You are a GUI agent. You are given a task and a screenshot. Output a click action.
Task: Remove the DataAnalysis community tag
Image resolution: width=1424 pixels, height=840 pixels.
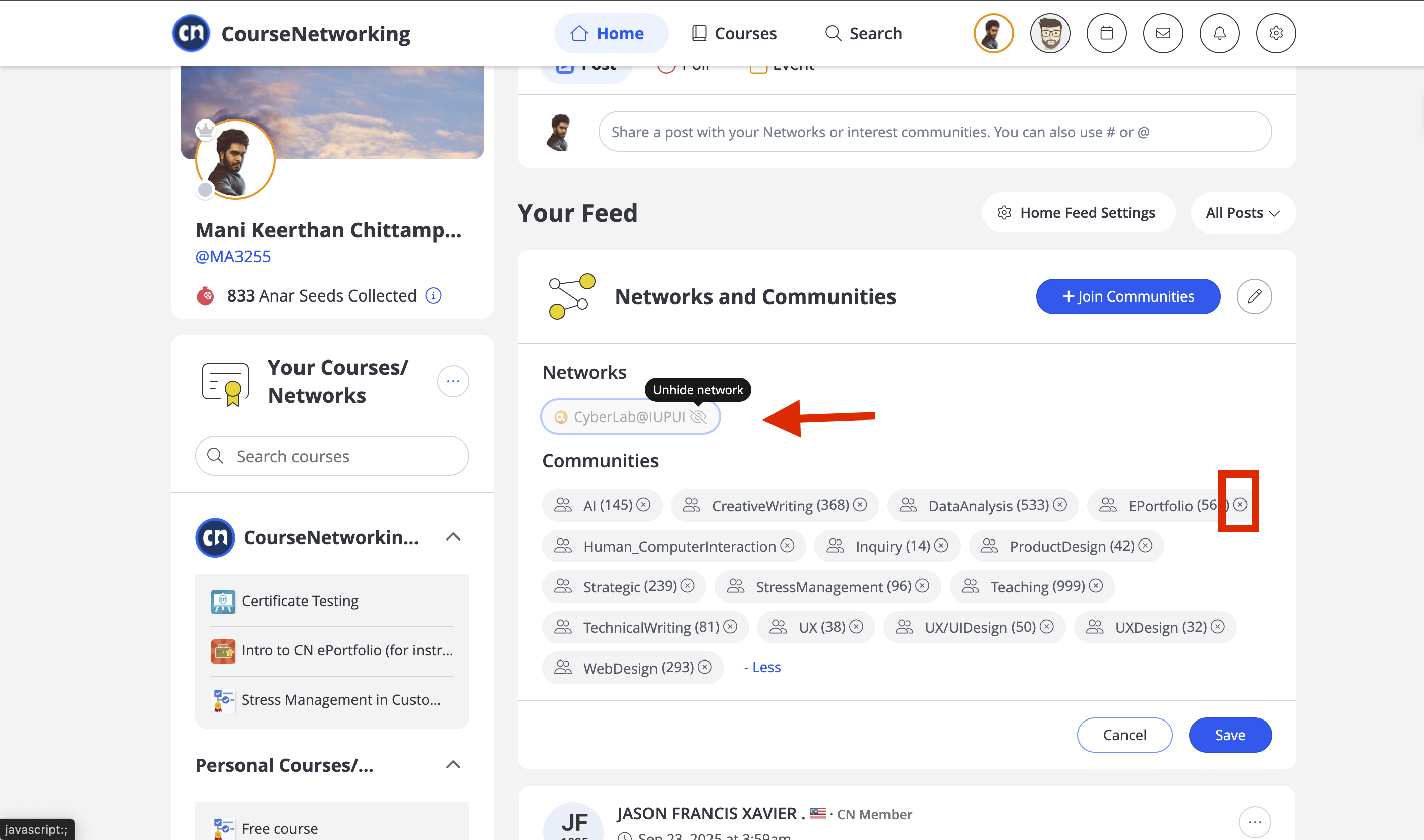tap(1060, 504)
